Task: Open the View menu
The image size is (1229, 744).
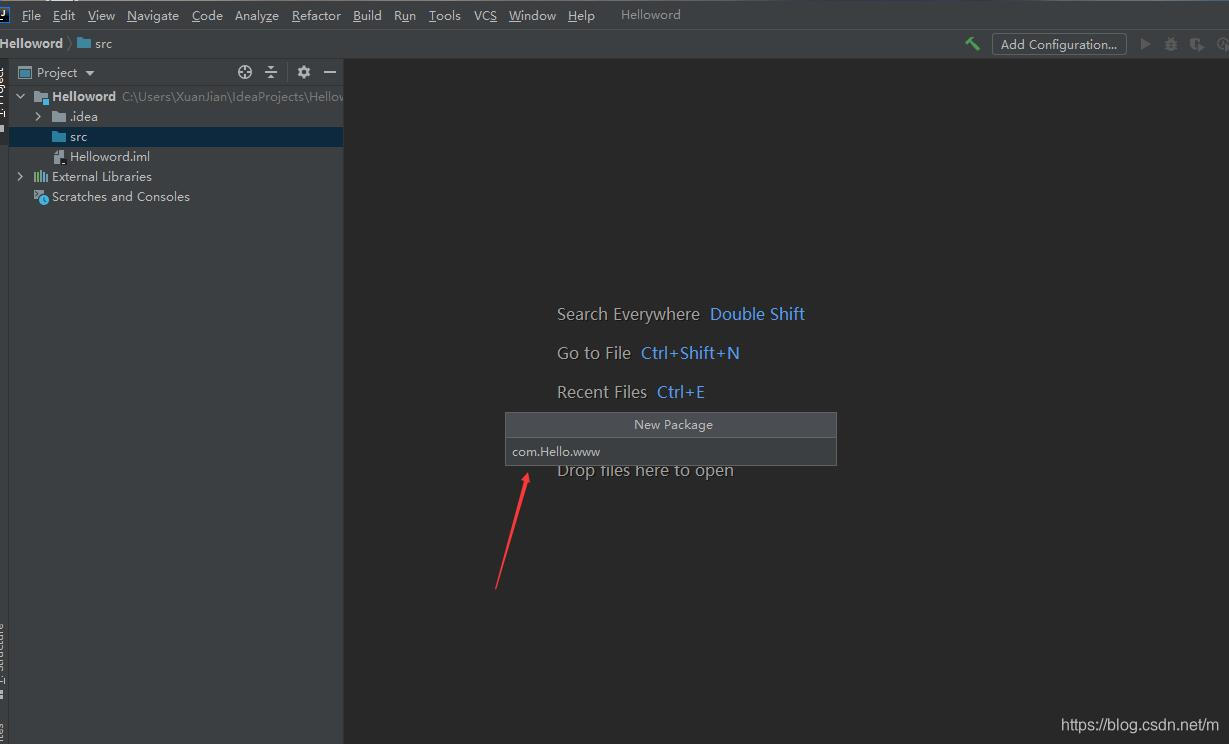Action: click(101, 15)
